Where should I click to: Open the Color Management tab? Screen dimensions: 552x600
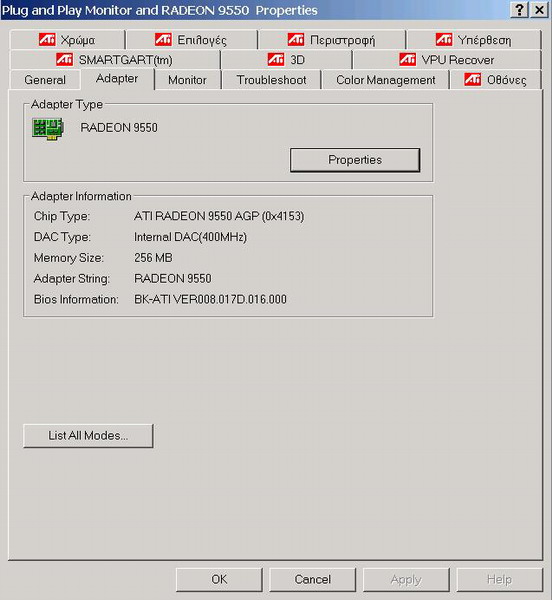coord(386,80)
